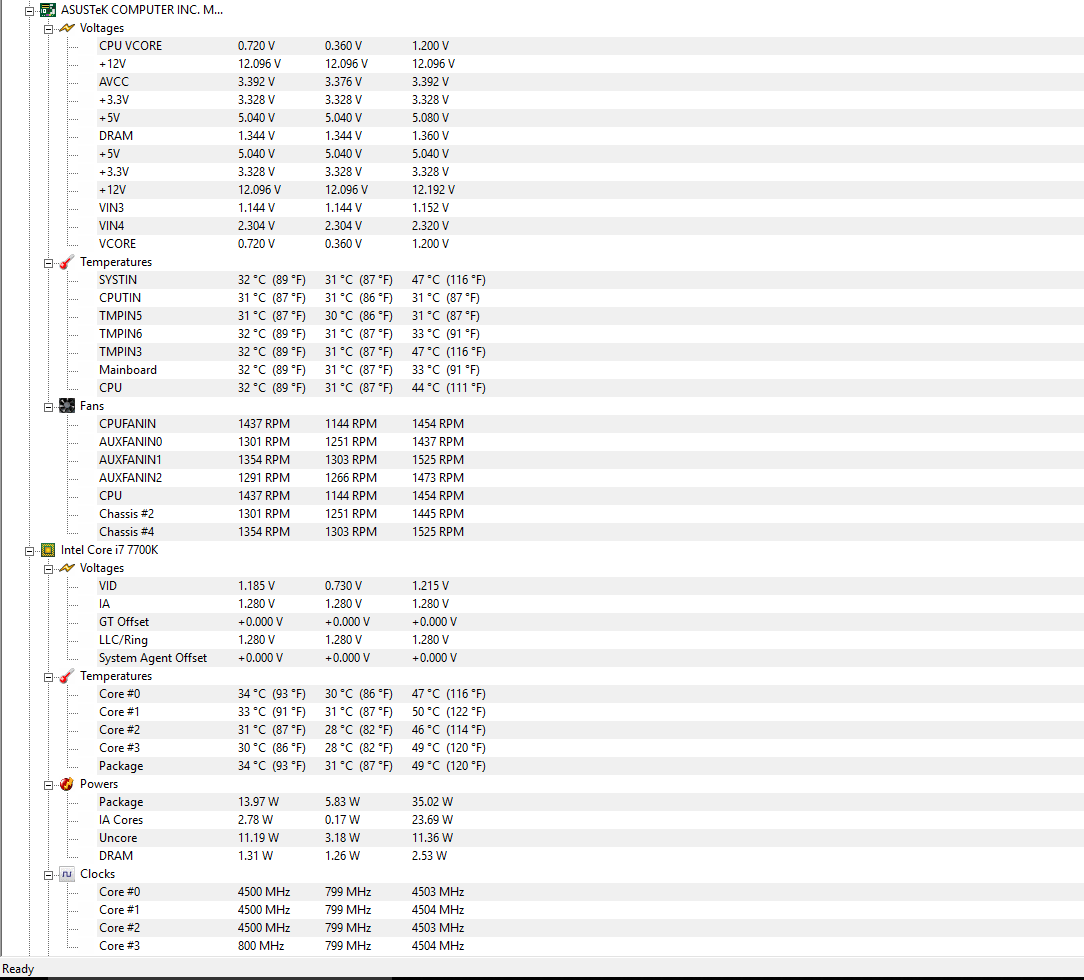Select the TMPIN3 row label
The width and height of the screenshot is (1084, 980).
point(120,351)
